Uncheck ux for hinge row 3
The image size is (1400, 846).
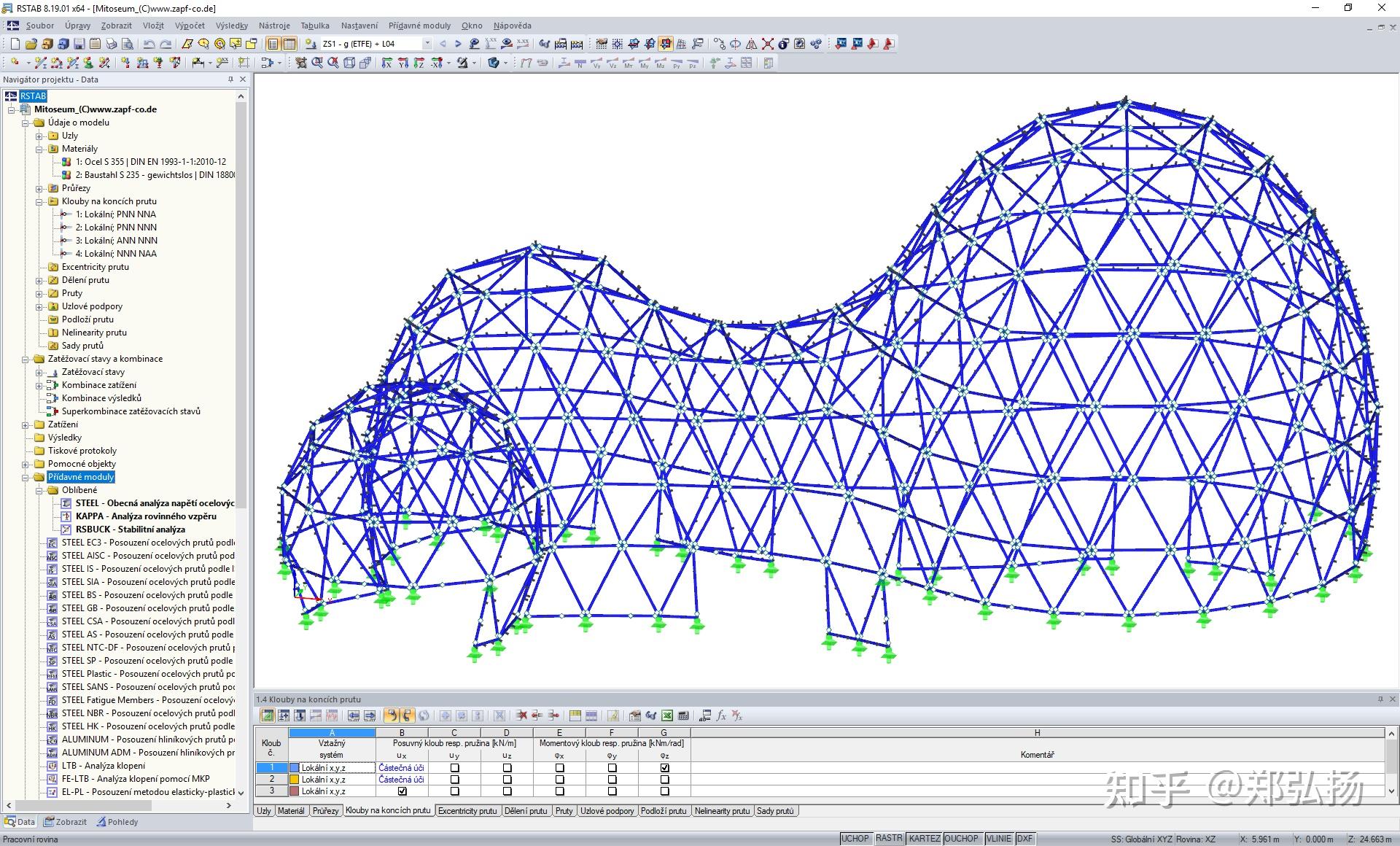click(402, 791)
